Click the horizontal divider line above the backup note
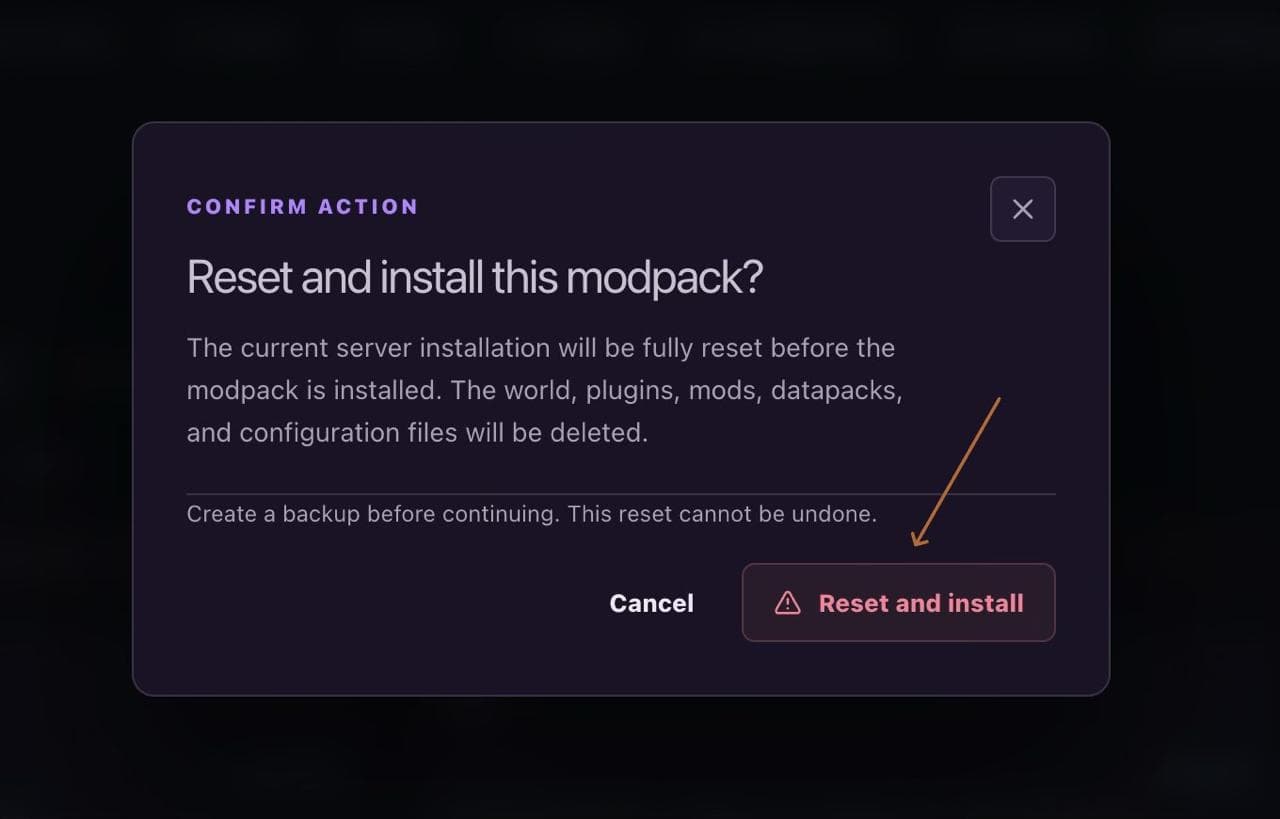1280x819 pixels. pos(621,494)
